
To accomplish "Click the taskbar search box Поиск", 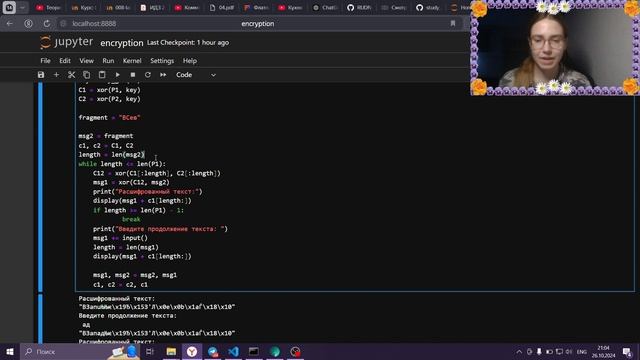I will point(80,351).
